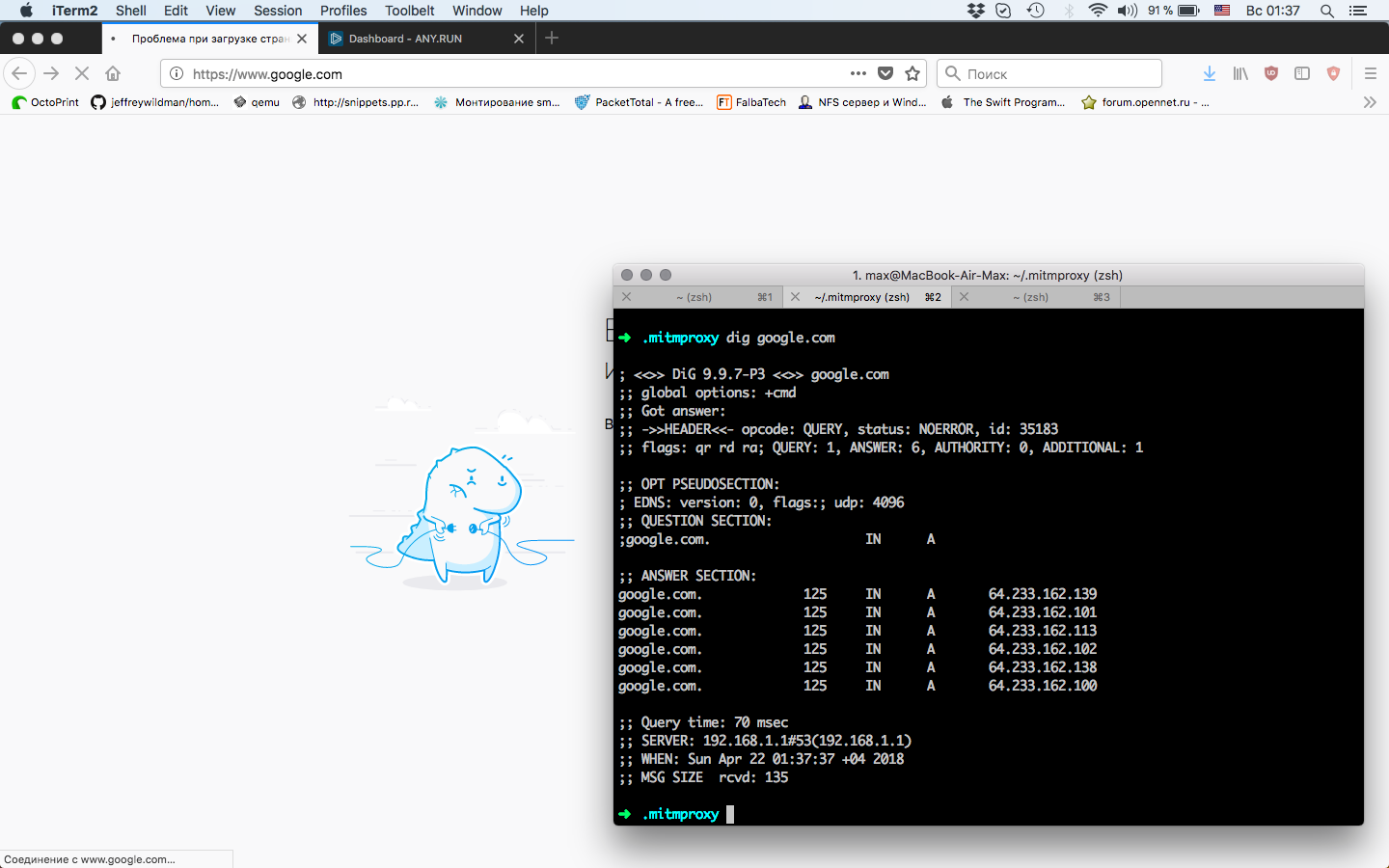Open the Bluetooth menu bar icon
Viewport: 1389px width, 868px height.
[1069, 11]
